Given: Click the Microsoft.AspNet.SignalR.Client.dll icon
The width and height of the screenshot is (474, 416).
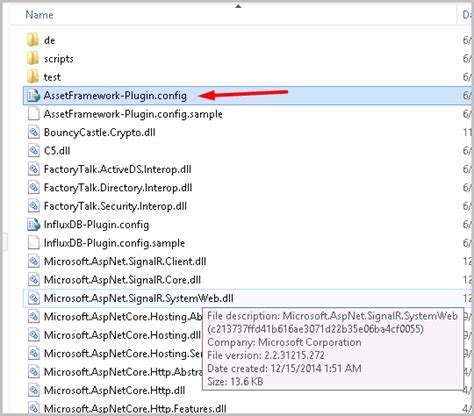Looking at the screenshot, I should coord(33,261).
